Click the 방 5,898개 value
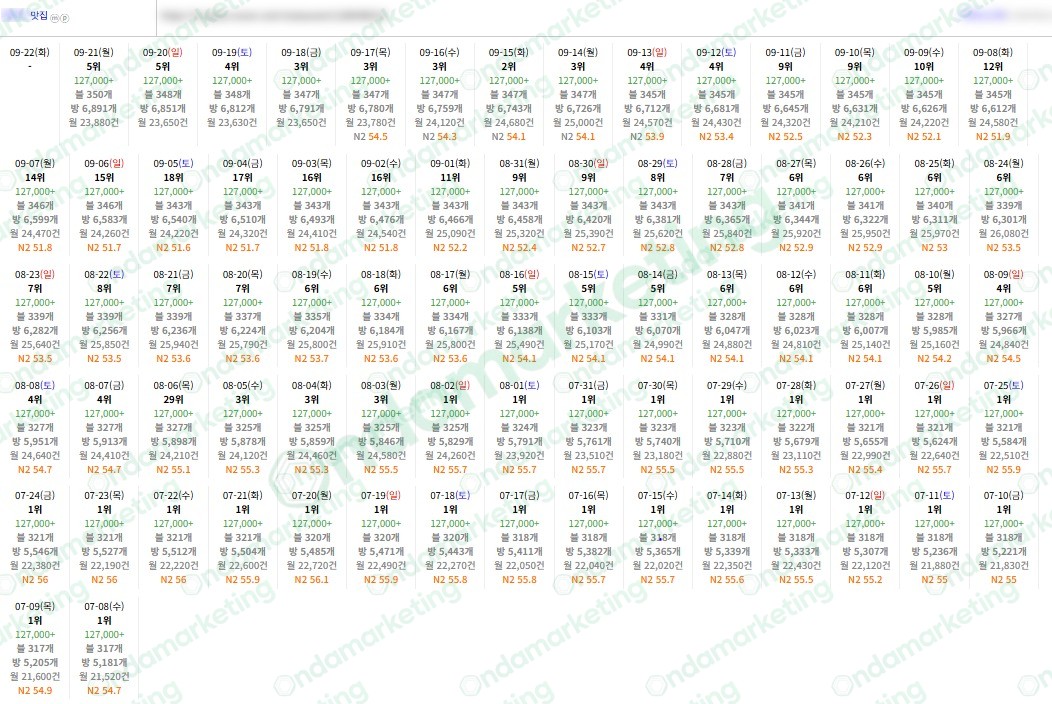Image resolution: width=1052 pixels, height=704 pixels. [x=173, y=442]
